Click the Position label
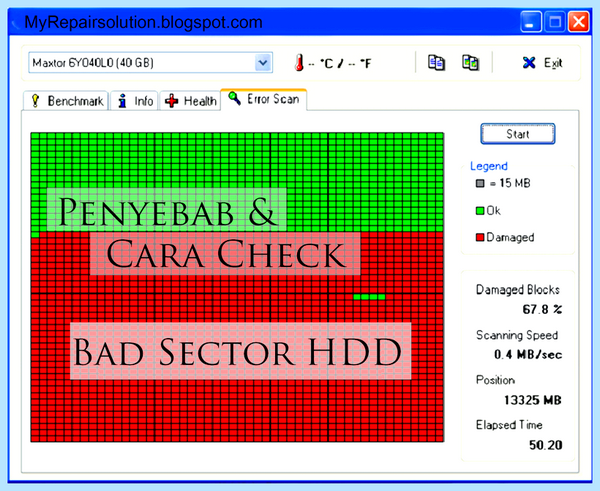 click(x=495, y=380)
